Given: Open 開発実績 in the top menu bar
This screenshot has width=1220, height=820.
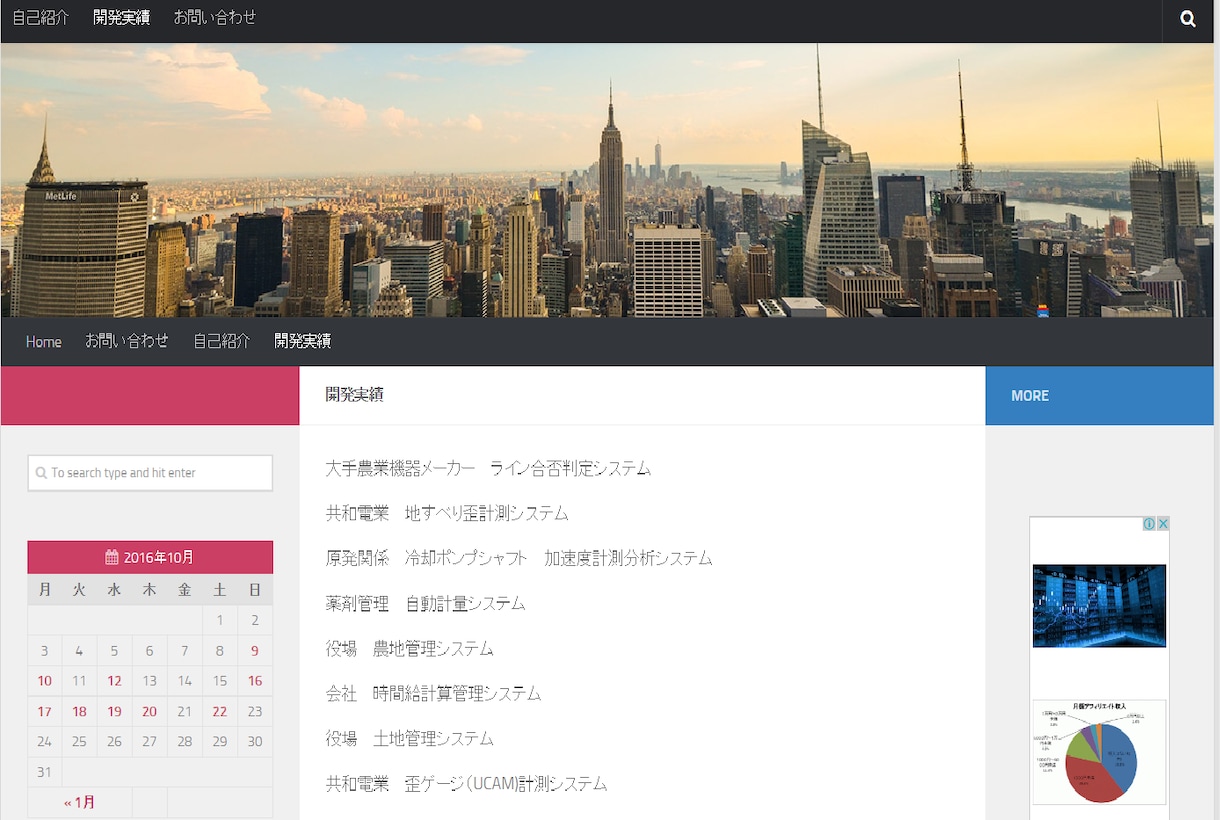Looking at the screenshot, I should click(122, 17).
